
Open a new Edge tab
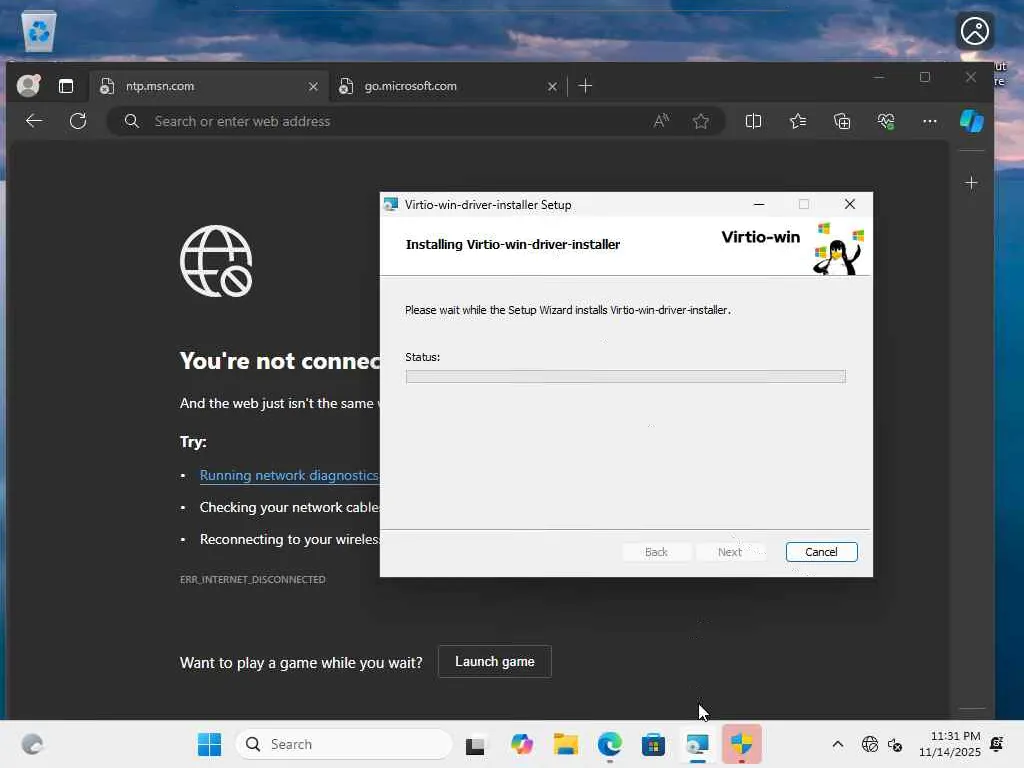585,86
